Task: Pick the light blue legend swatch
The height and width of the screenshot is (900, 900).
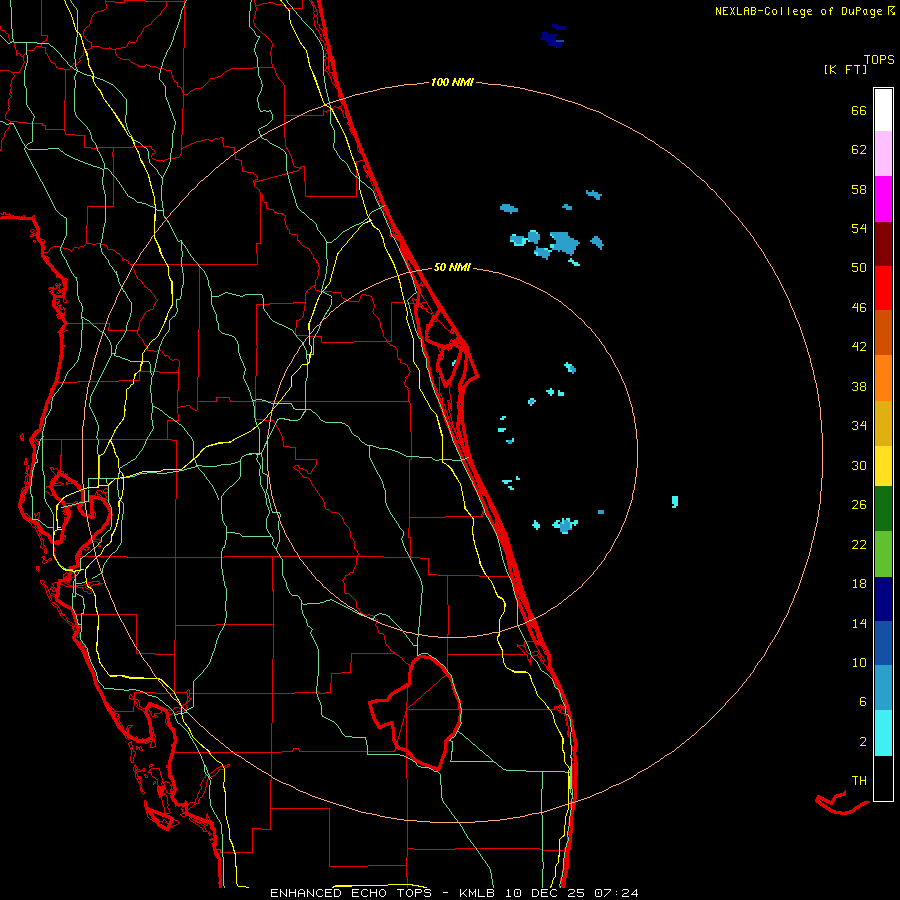Action: (x=883, y=688)
